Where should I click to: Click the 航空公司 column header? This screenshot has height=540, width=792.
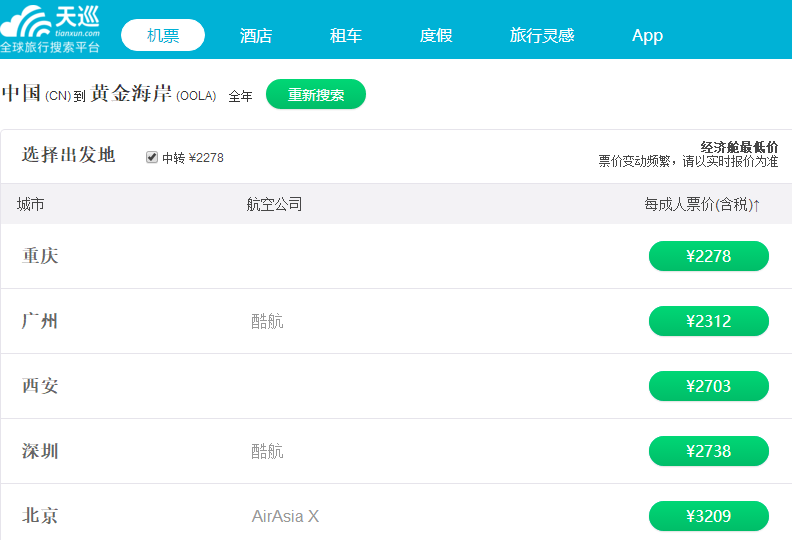(274, 204)
